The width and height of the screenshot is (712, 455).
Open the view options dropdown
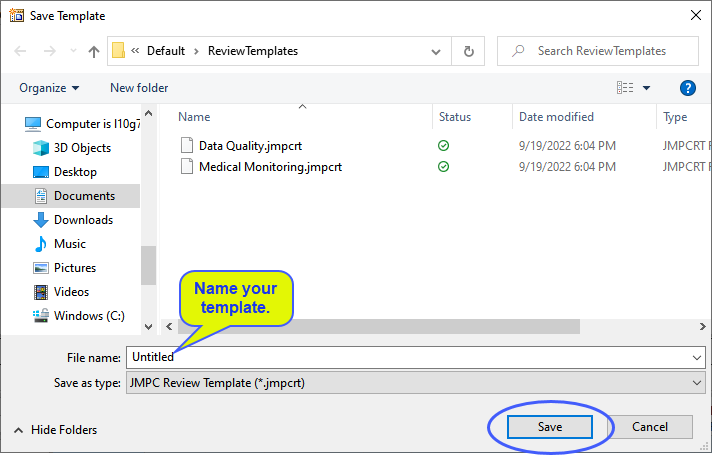point(646,88)
